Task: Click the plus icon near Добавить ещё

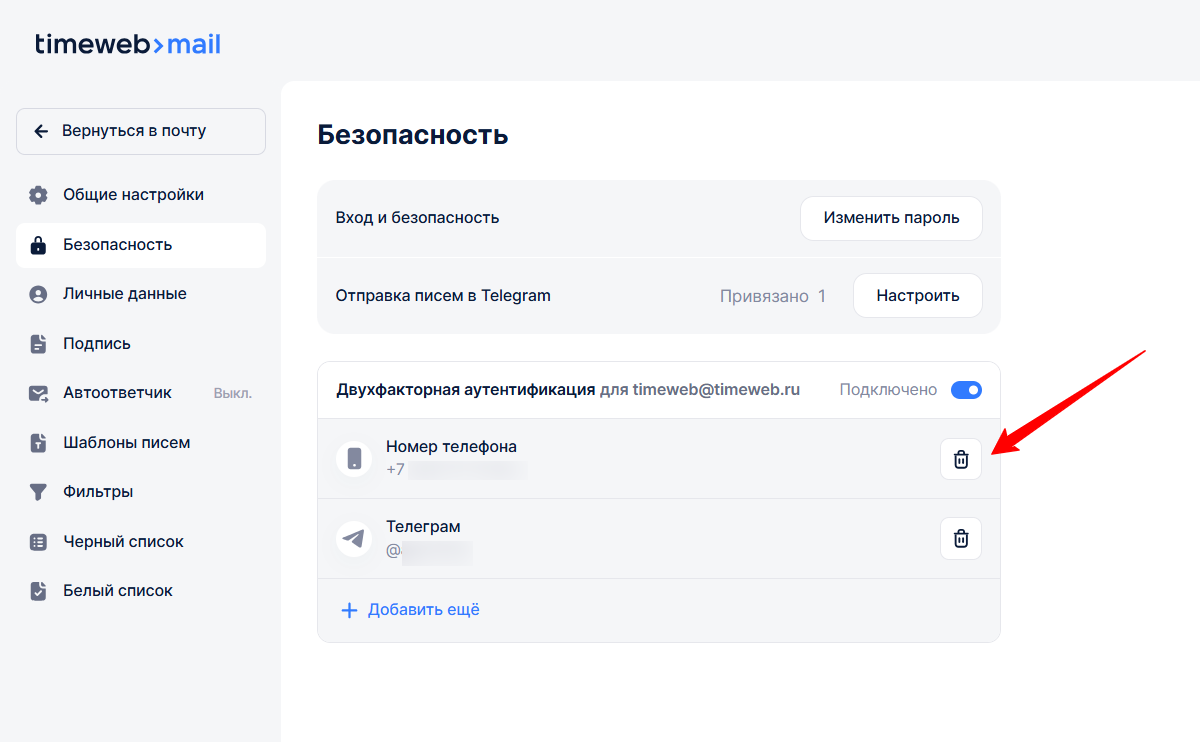Action: (349, 610)
